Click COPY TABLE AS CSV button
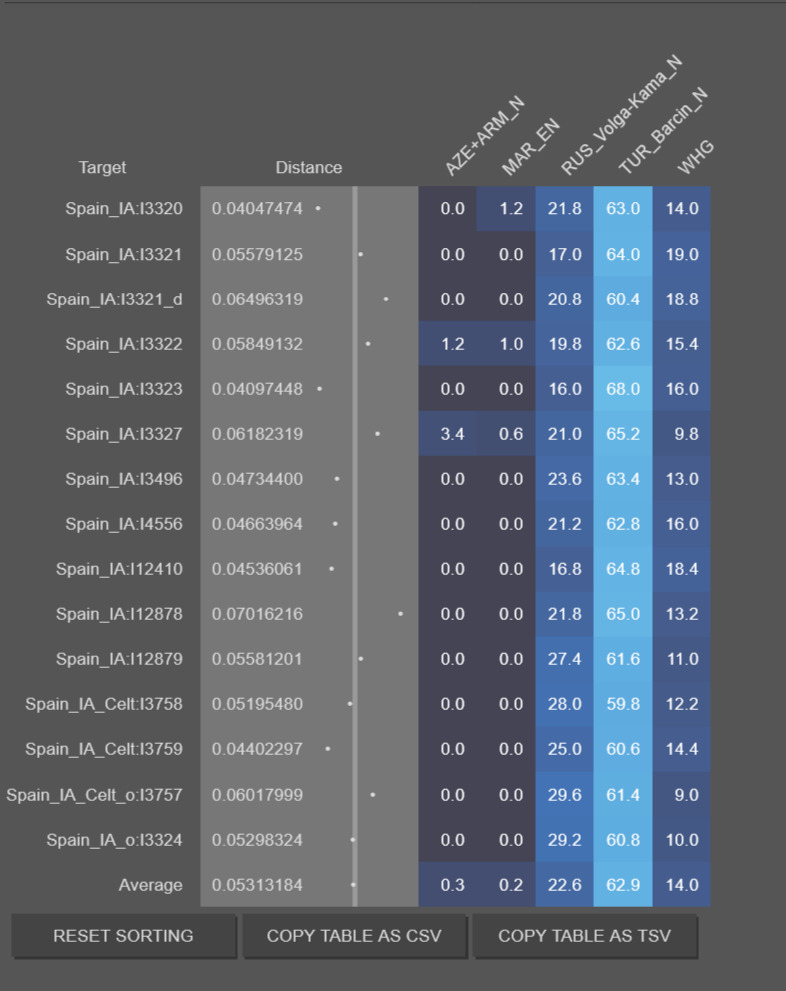The height and width of the screenshot is (991, 786). coord(354,935)
